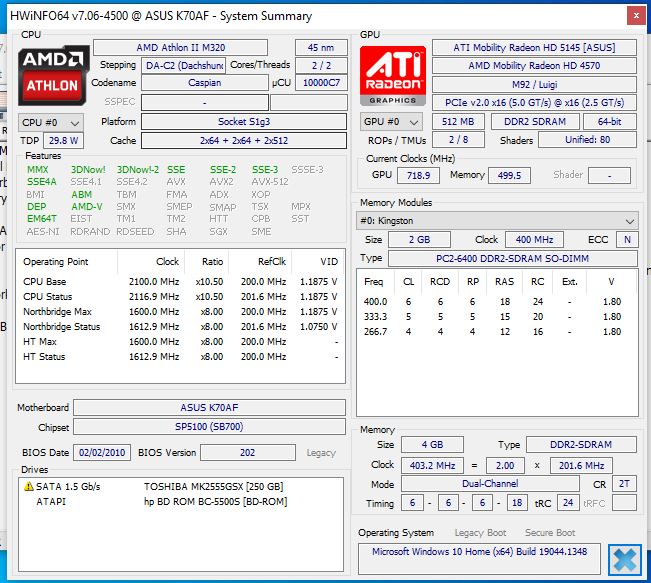Click the M92 / Luigi GPU codename field
The width and height of the screenshot is (651, 583).
click(534, 84)
